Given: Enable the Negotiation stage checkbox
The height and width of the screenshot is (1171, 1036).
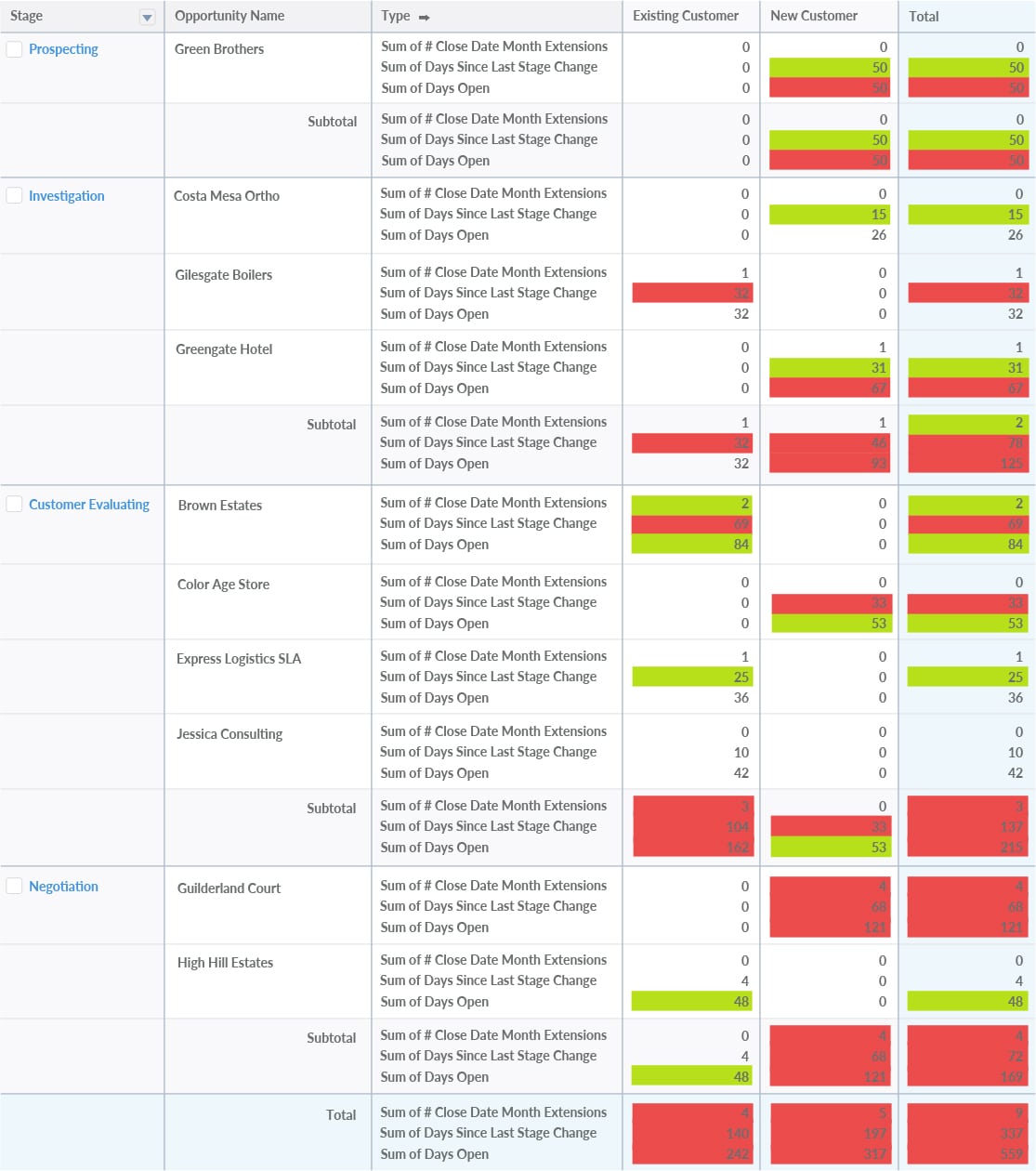Looking at the screenshot, I should click(15, 887).
